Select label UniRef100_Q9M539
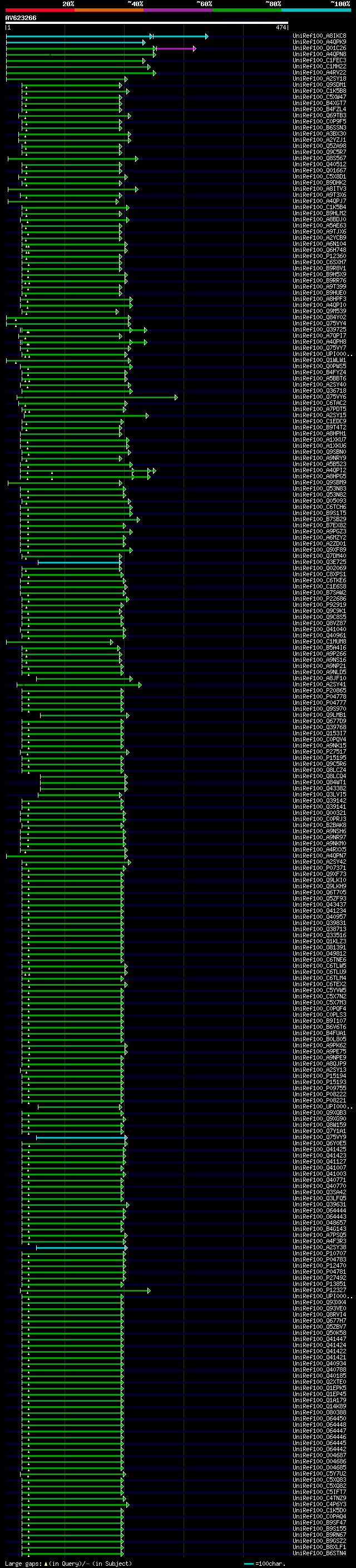The width and height of the screenshot is (356, 1568). coord(319,311)
